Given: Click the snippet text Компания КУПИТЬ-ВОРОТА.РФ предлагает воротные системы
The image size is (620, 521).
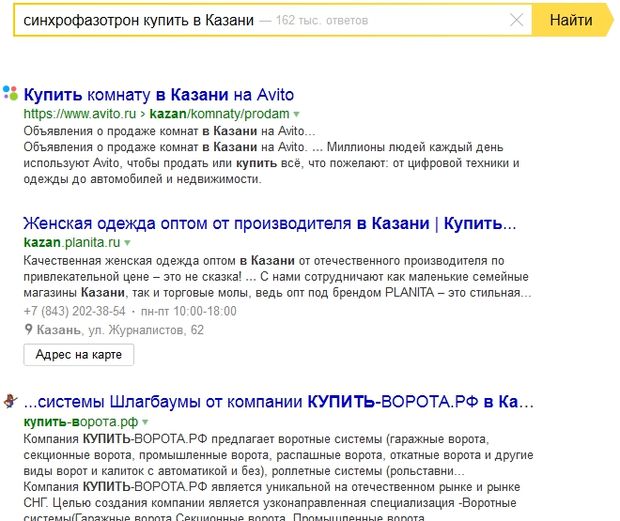Looking at the screenshot, I should point(204,439).
